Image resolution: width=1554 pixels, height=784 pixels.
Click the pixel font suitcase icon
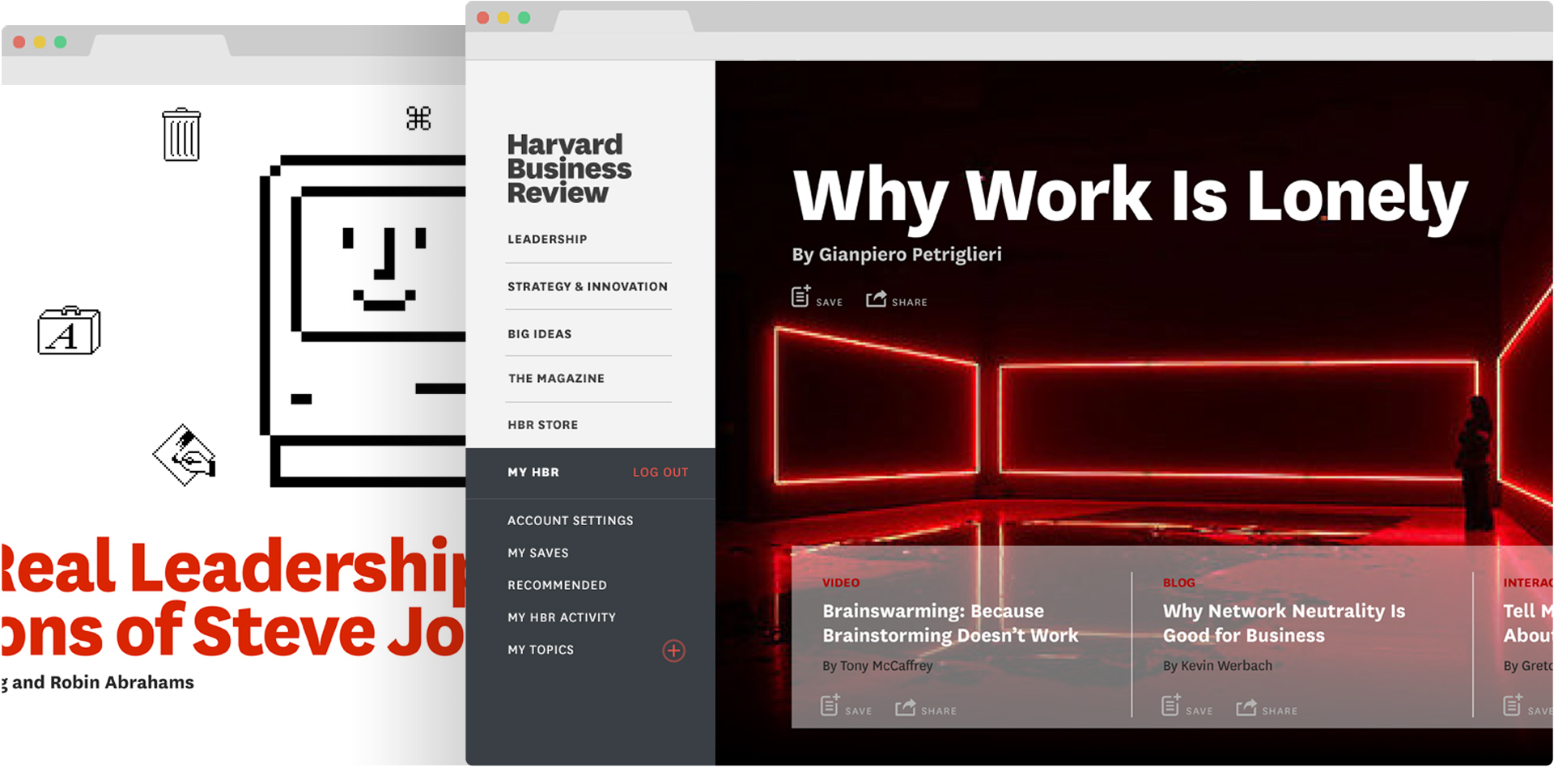coord(69,331)
